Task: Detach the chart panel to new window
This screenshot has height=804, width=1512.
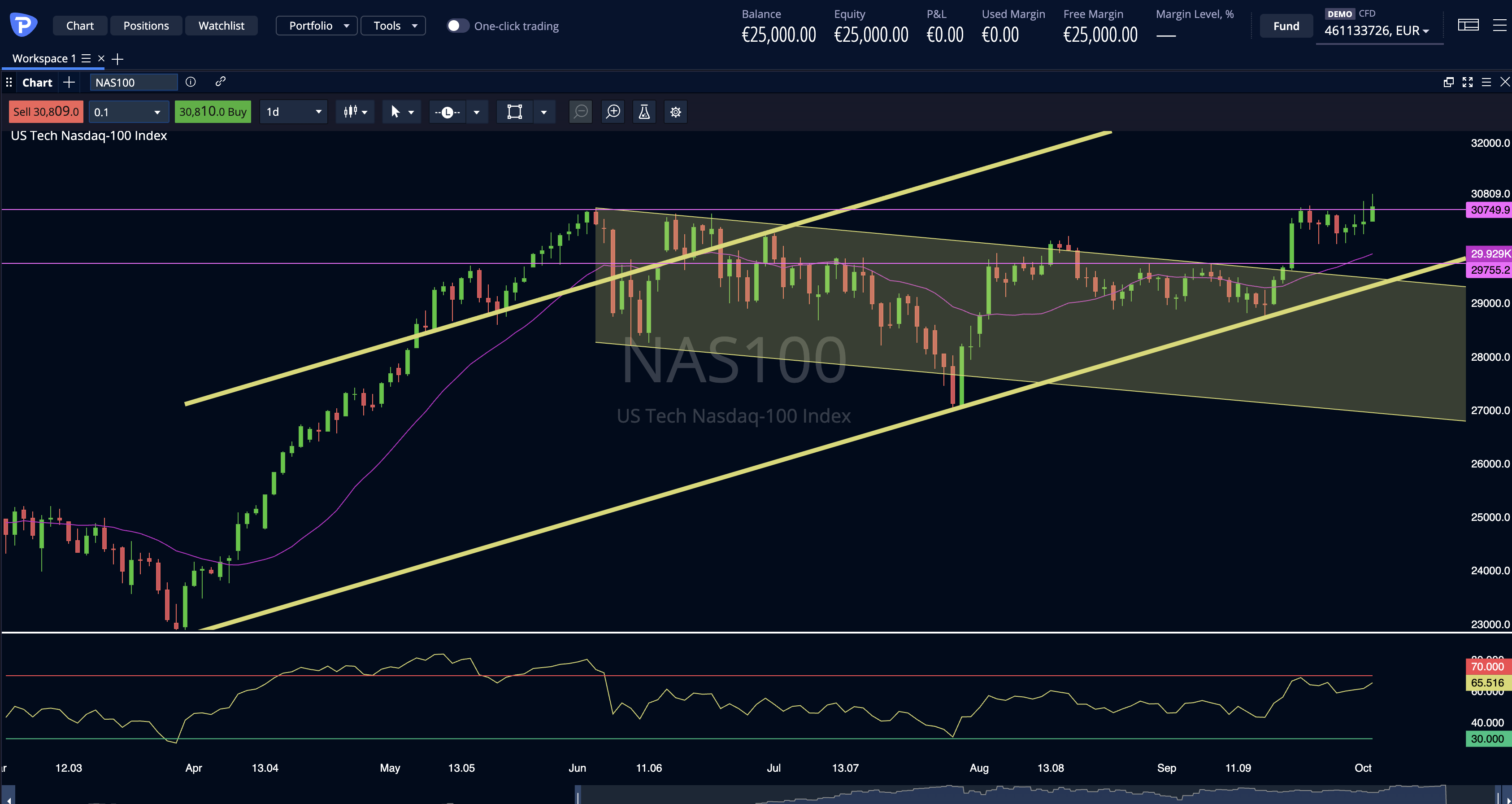Action: coord(1449,82)
